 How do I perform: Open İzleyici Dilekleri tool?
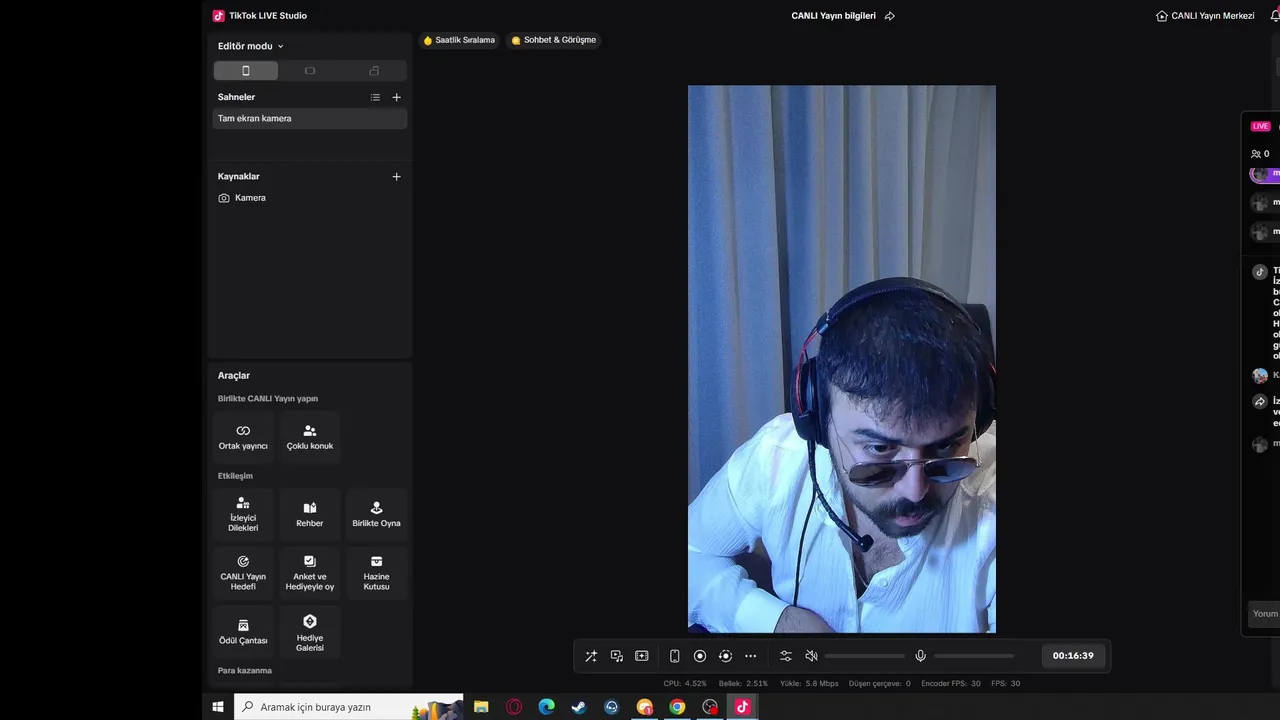pyautogui.click(x=243, y=514)
